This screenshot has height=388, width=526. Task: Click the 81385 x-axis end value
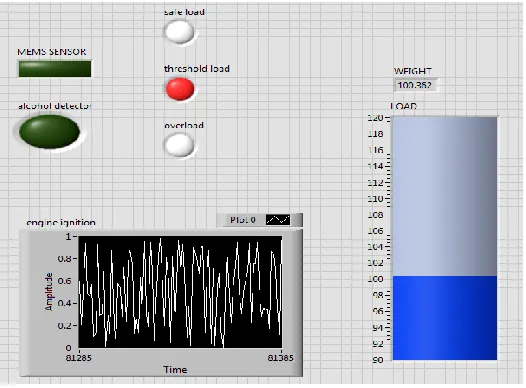pos(280,358)
